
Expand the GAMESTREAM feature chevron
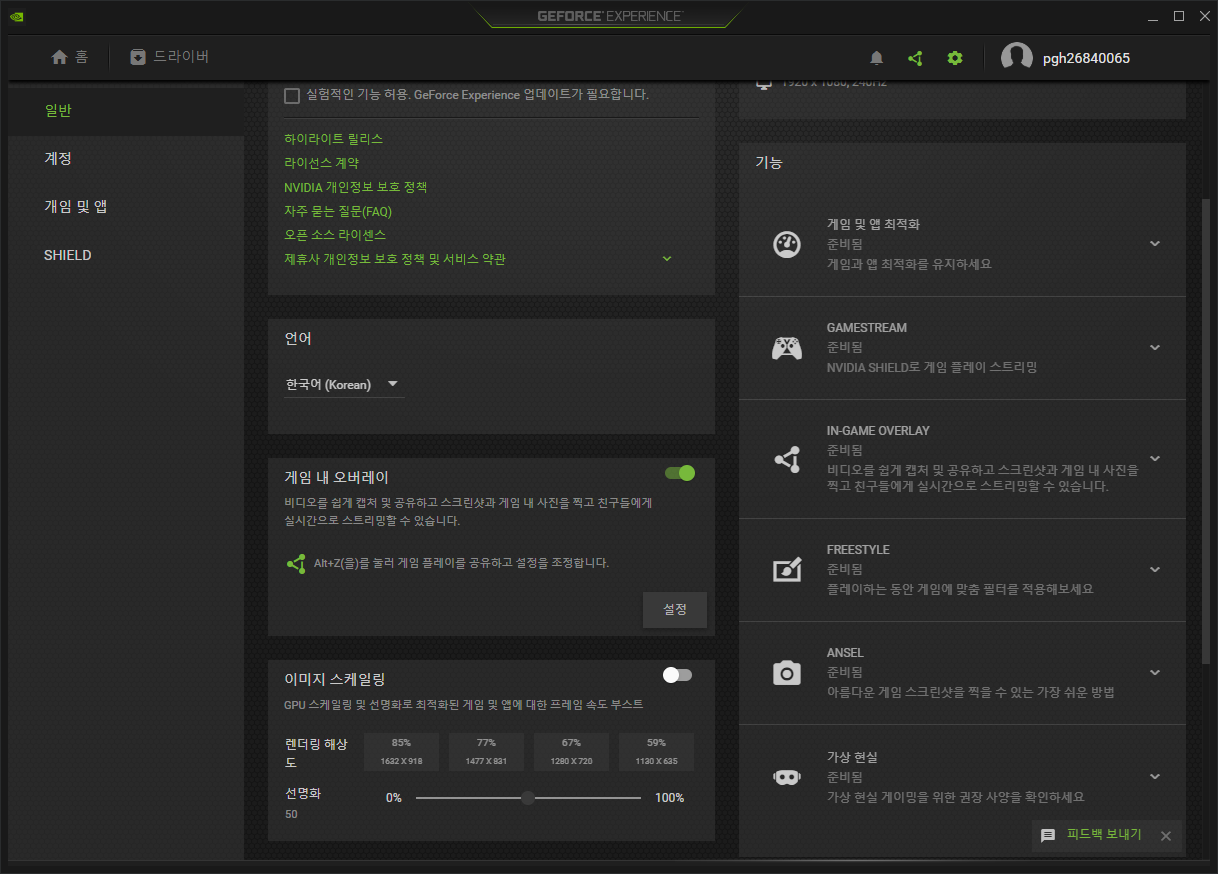click(1155, 348)
